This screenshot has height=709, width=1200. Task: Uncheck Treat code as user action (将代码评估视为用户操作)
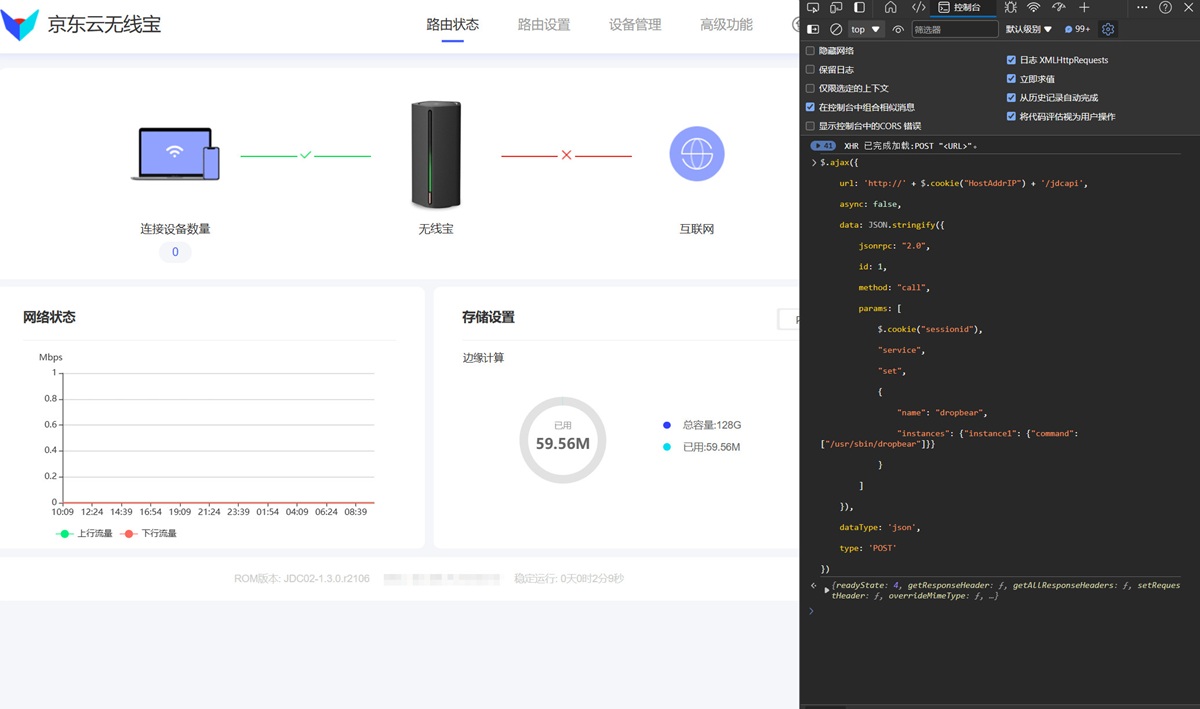coord(1011,117)
